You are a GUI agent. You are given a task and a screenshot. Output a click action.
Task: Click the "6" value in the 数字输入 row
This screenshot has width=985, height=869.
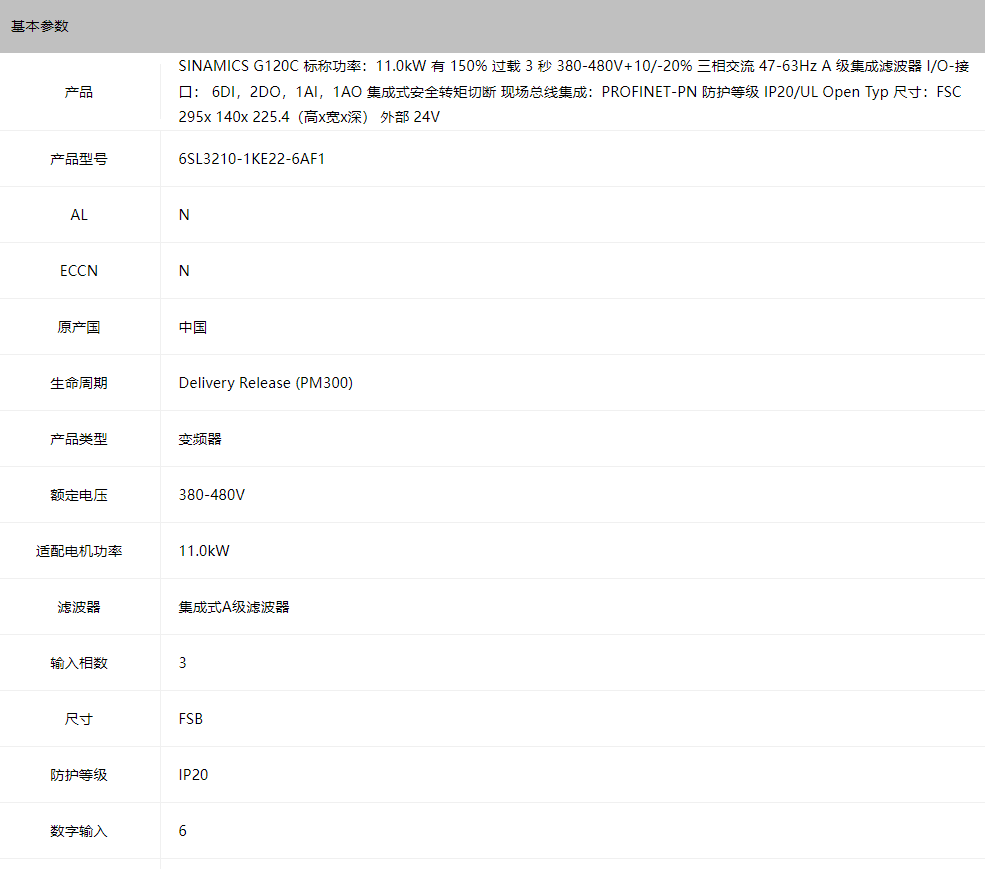tap(182, 831)
